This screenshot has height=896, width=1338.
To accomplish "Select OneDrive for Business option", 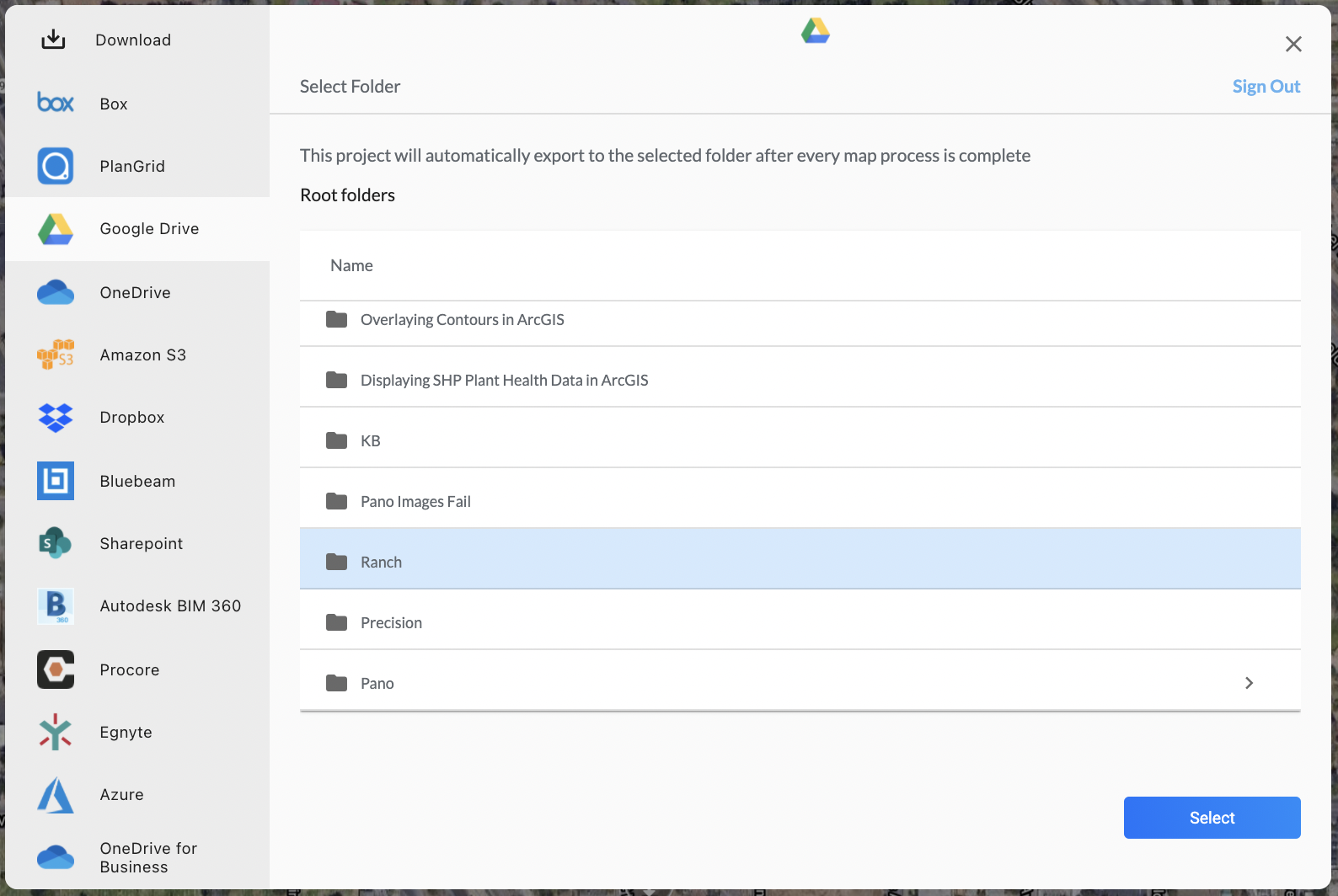I will tap(147, 857).
